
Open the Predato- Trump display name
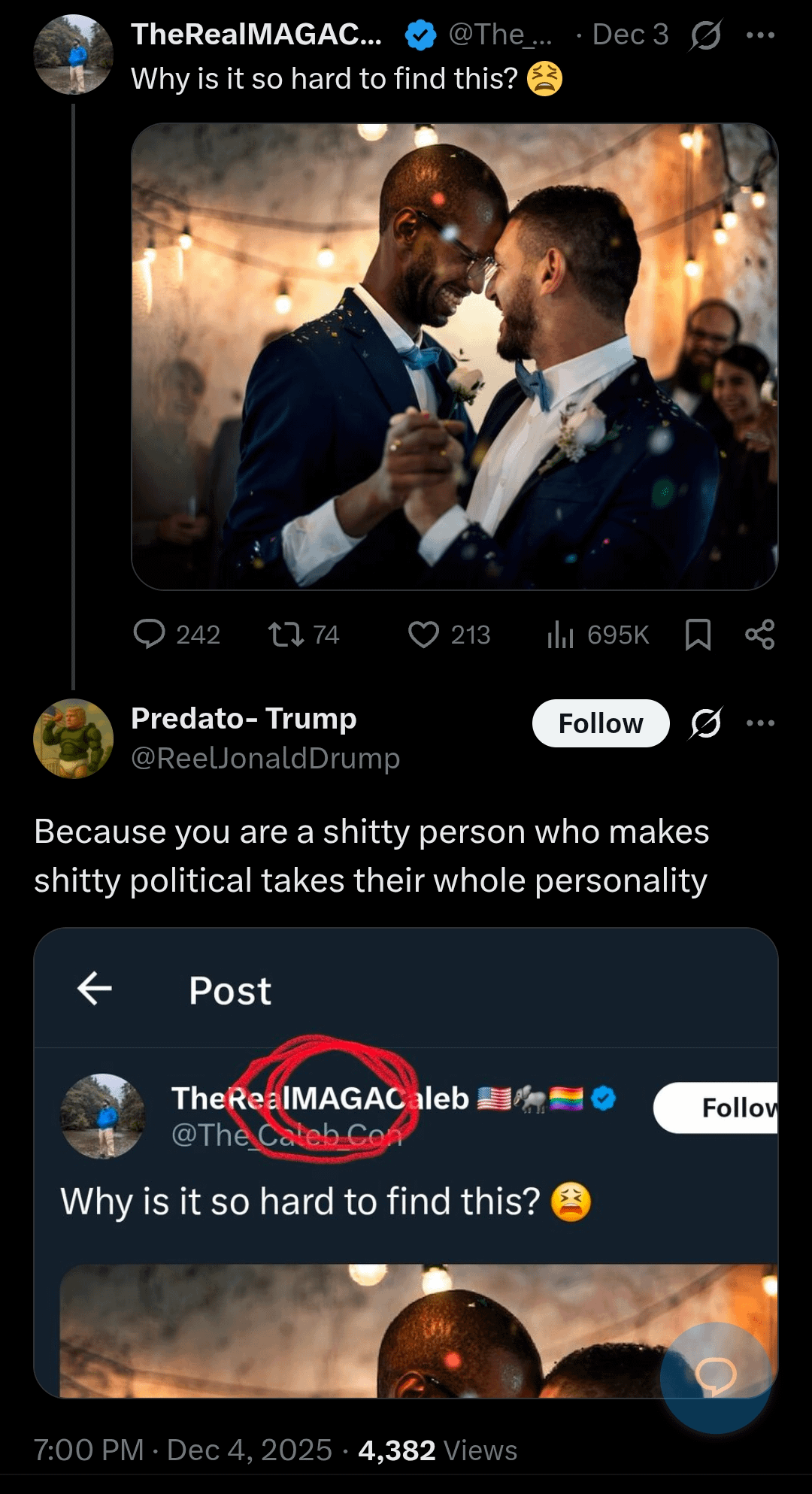(x=244, y=719)
